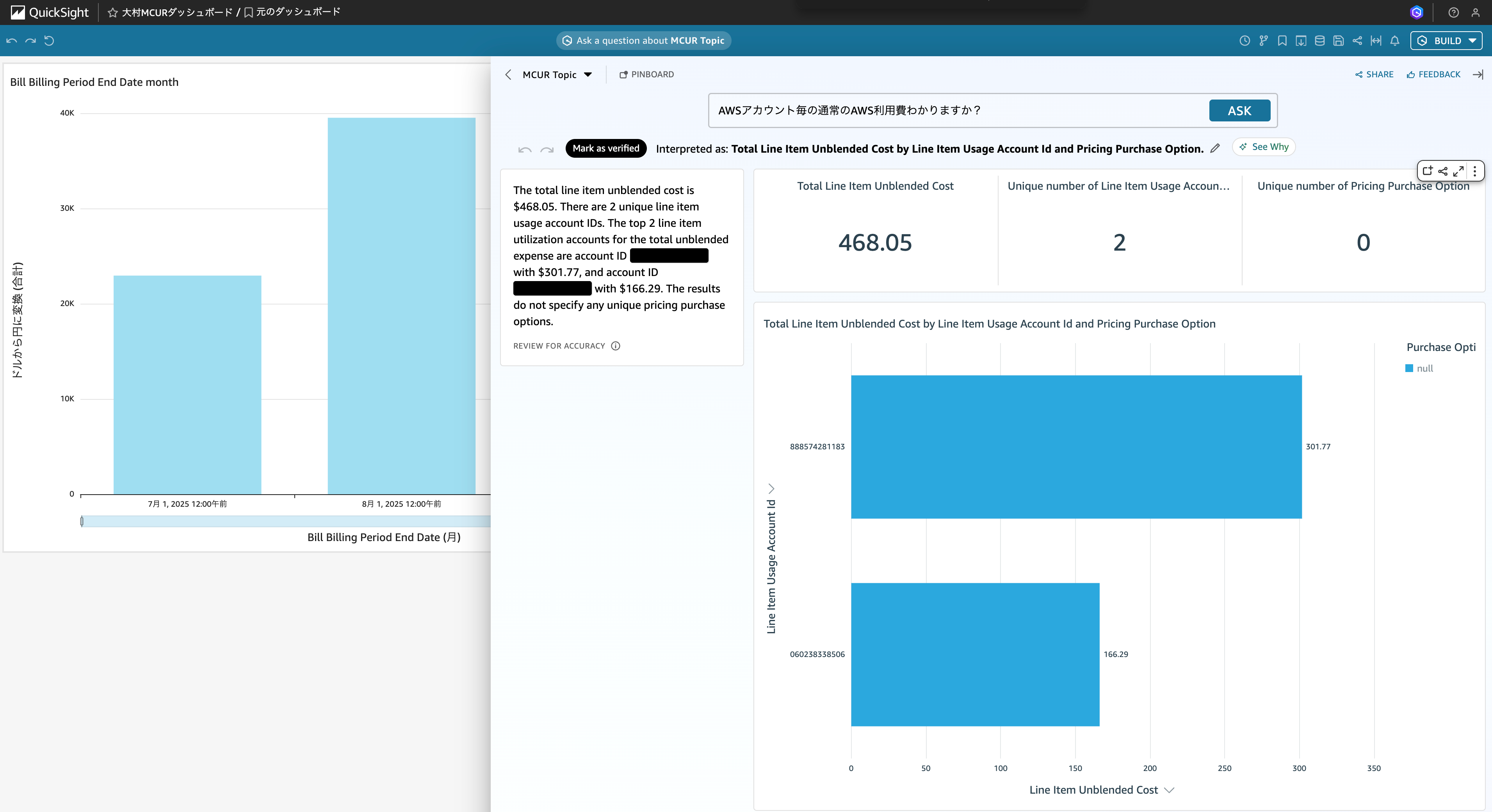Viewport: 1492px width, 812px height.
Task: Click the export/download icon
Action: coord(1301,41)
